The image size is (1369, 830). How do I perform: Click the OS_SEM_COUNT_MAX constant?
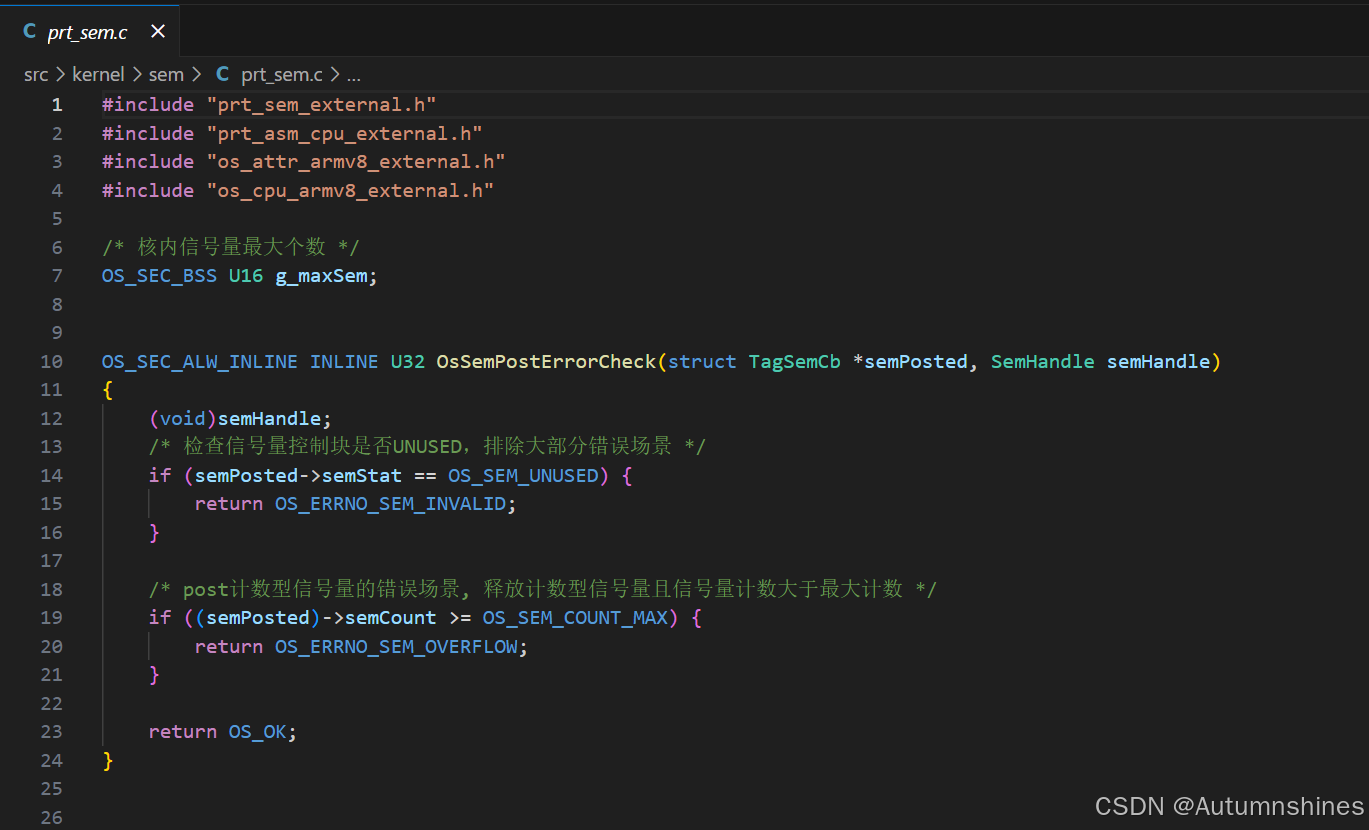[575, 618]
